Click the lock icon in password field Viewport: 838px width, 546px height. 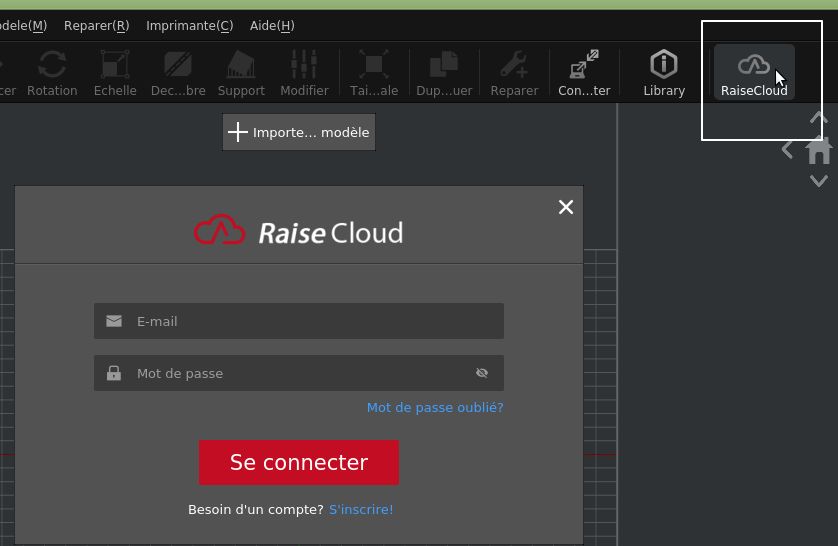[x=113, y=373]
